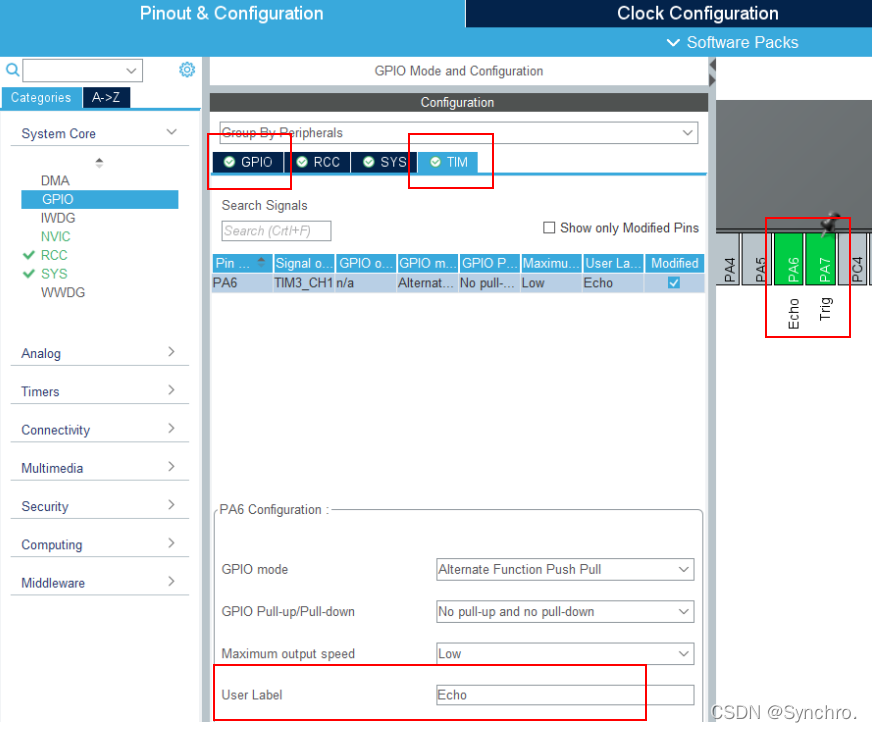Image resolution: width=872 pixels, height=732 pixels.
Task: Open the Software Packs menu
Action: pyautogui.click(x=732, y=42)
